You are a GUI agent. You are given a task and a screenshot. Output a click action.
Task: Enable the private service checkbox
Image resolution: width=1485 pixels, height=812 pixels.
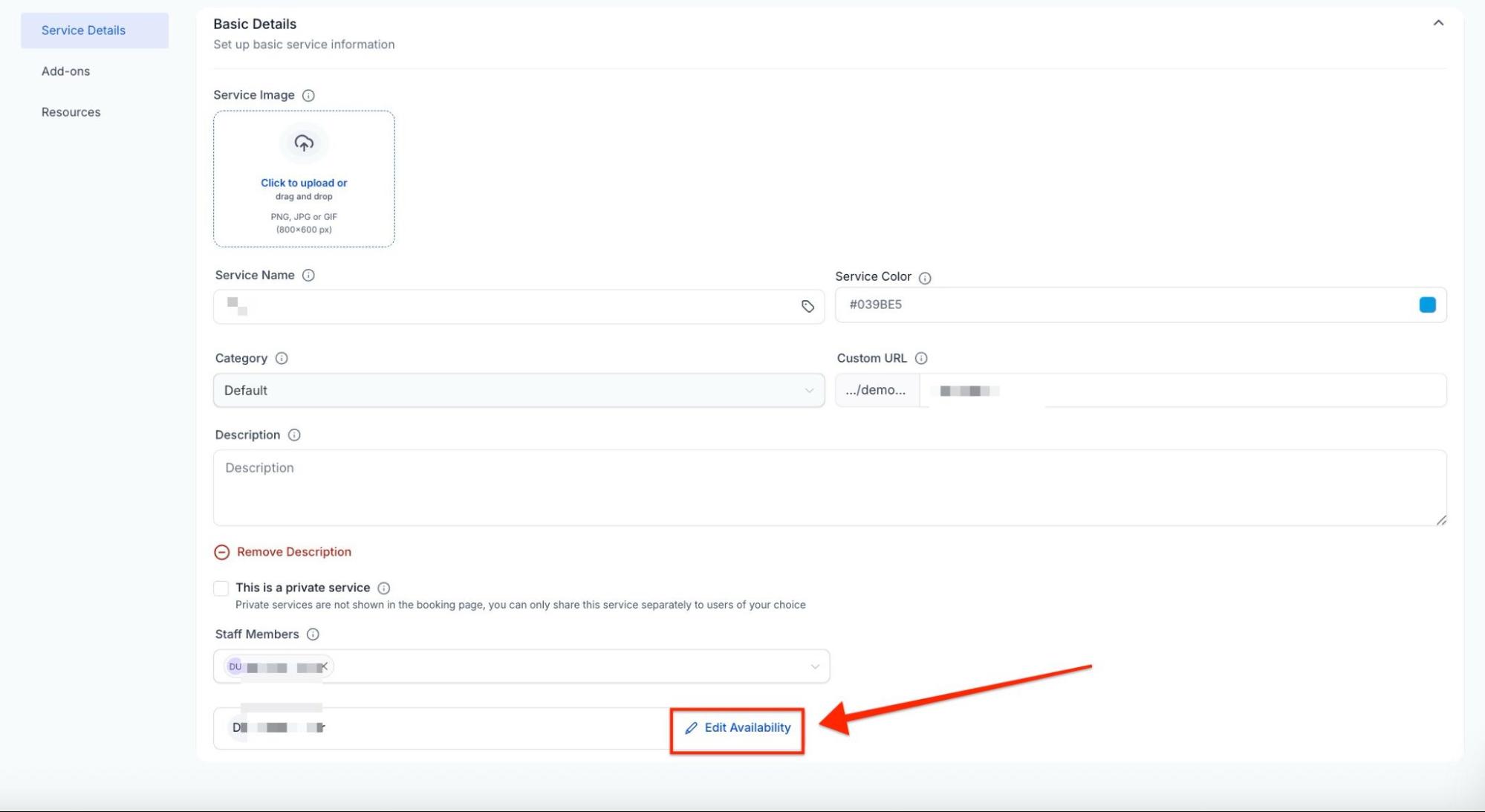pos(221,588)
